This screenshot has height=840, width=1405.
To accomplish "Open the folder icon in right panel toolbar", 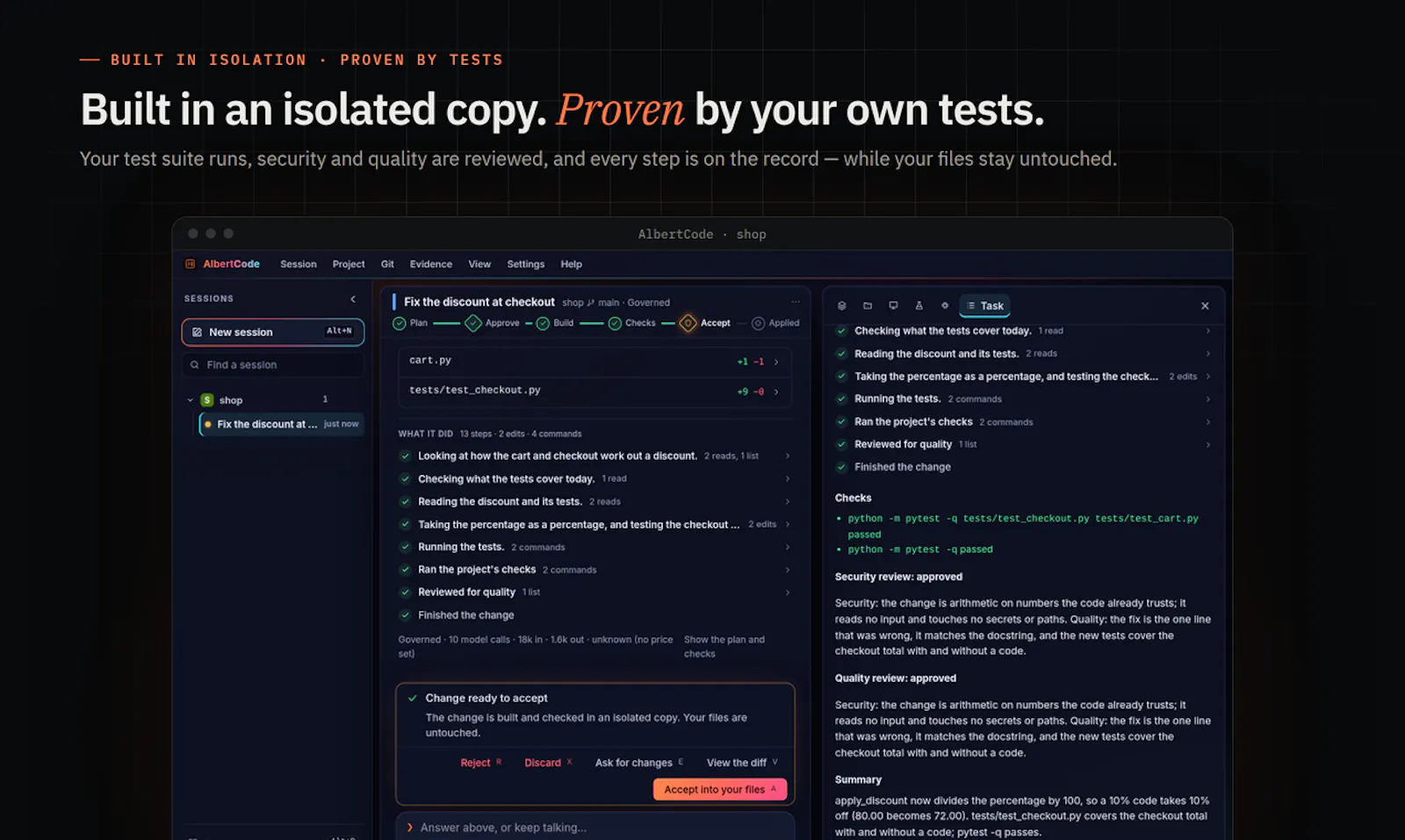I will coord(868,305).
